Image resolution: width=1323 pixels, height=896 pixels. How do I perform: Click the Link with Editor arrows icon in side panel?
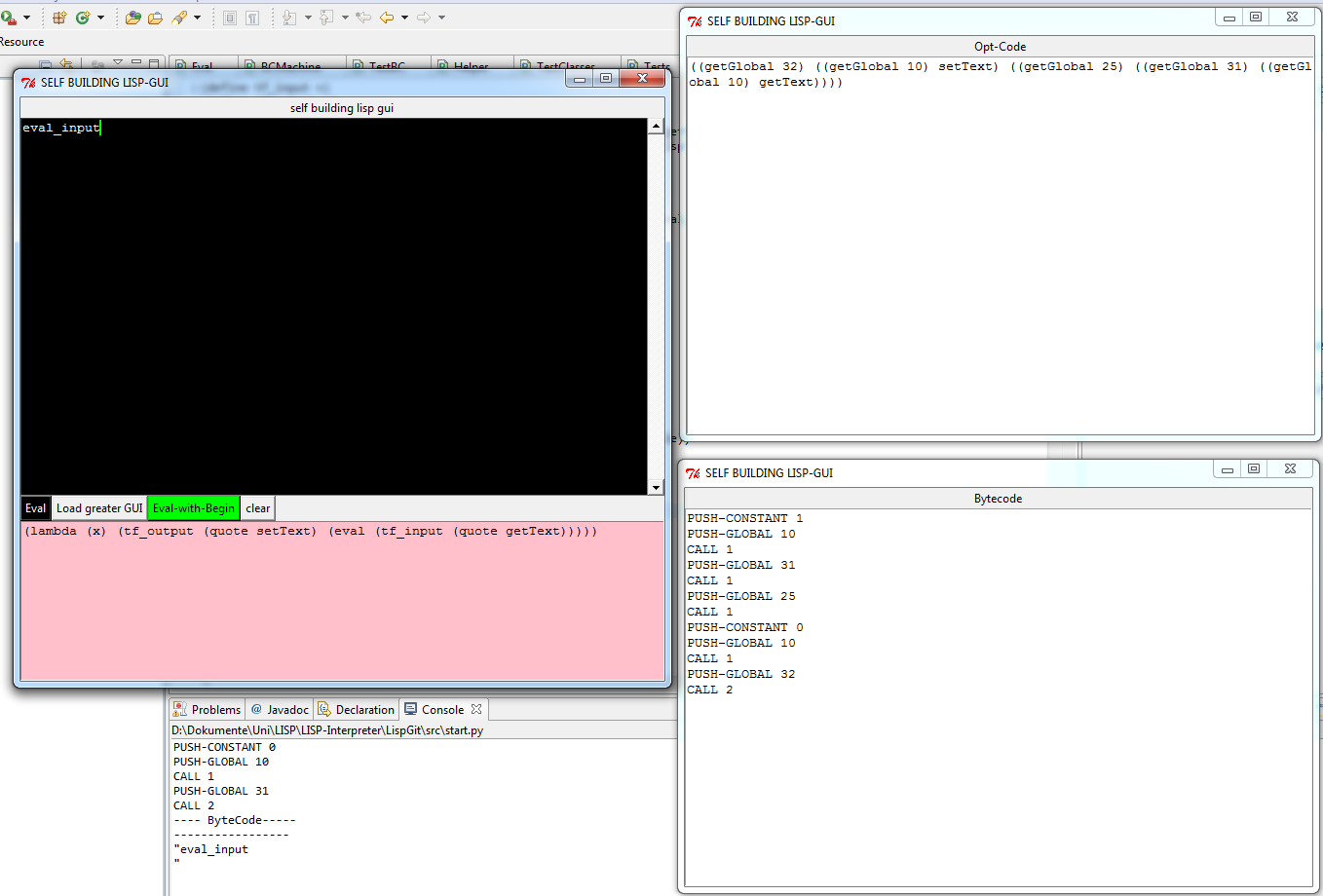click(x=65, y=64)
